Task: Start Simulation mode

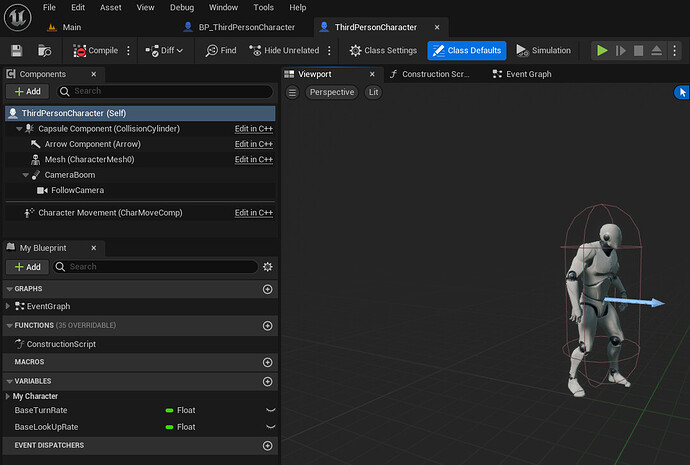Action: pos(543,51)
